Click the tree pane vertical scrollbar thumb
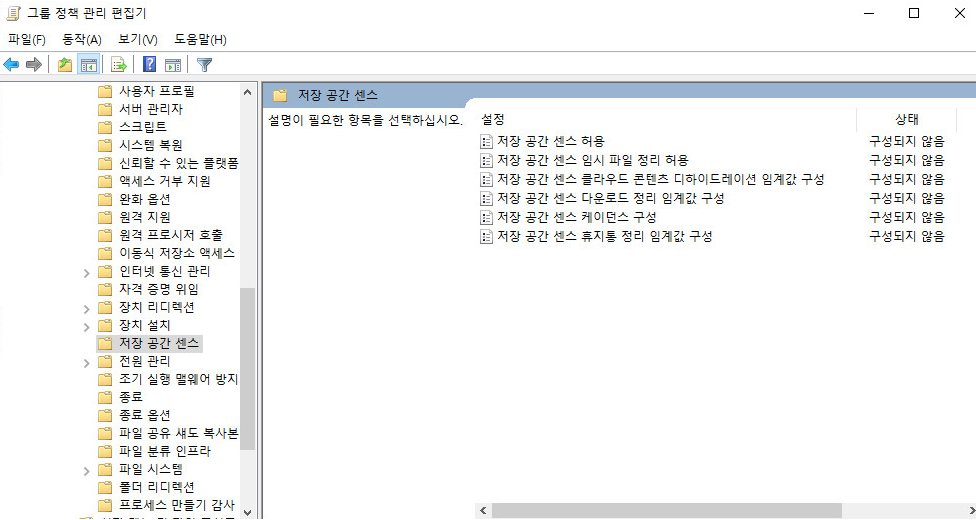 [x=248, y=369]
